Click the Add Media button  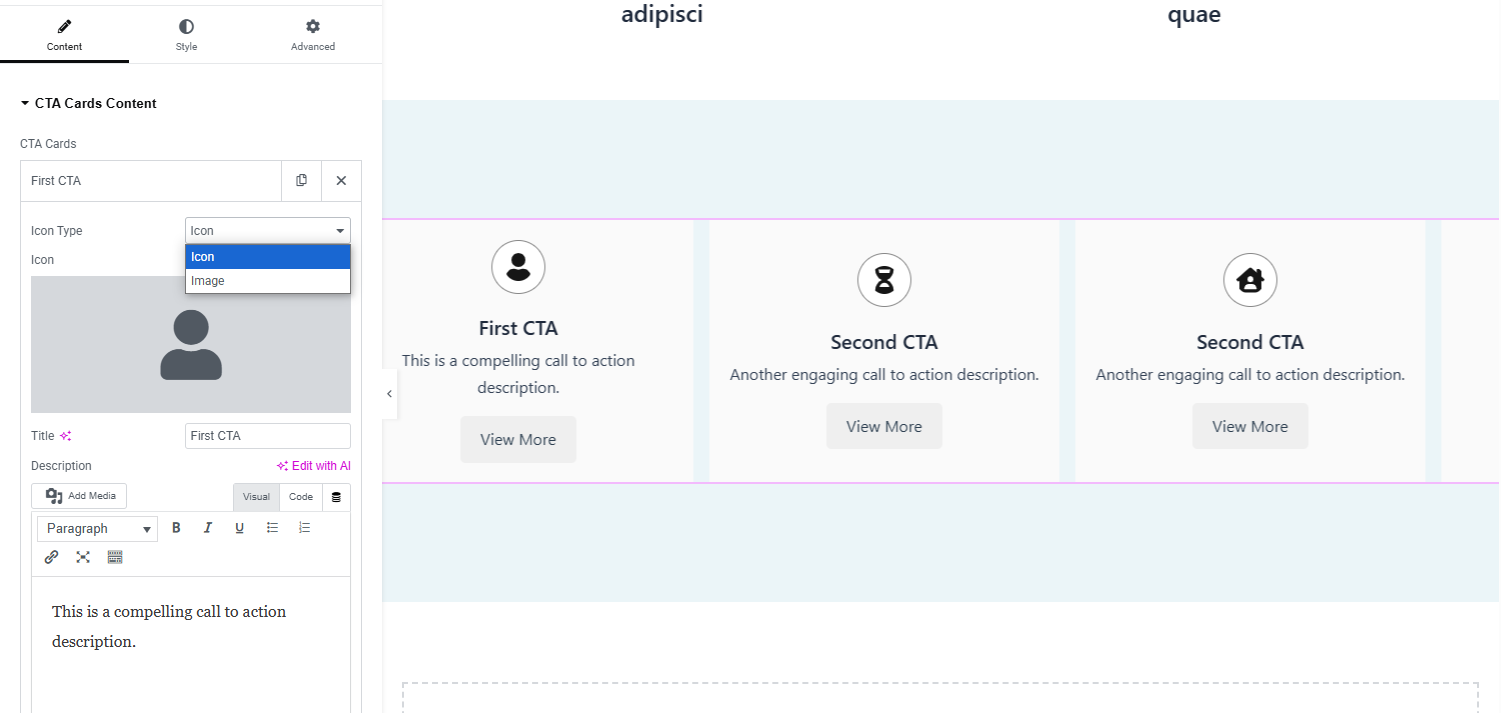pos(79,496)
